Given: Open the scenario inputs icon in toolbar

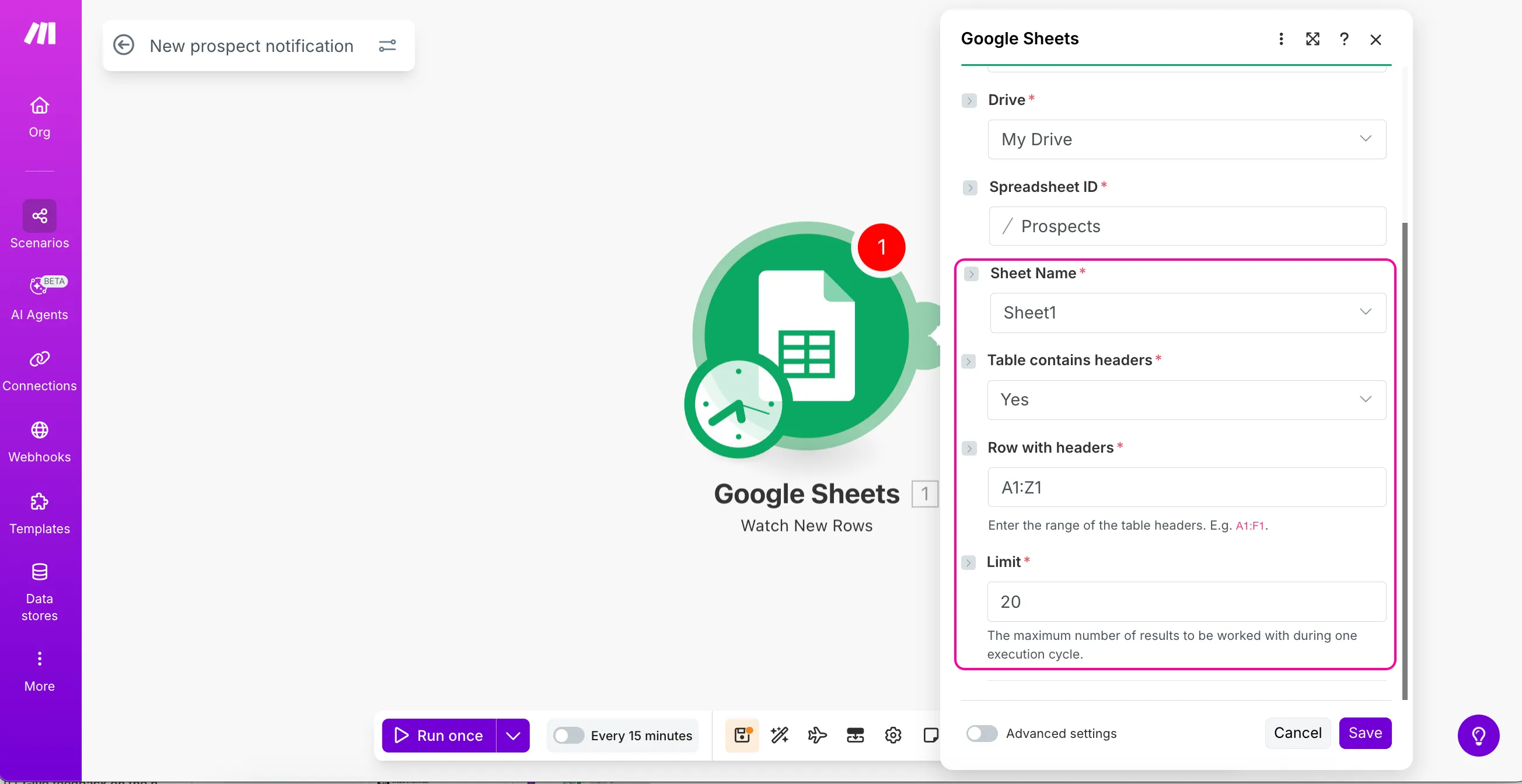Looking at the screenshot, I should [855, 735].
